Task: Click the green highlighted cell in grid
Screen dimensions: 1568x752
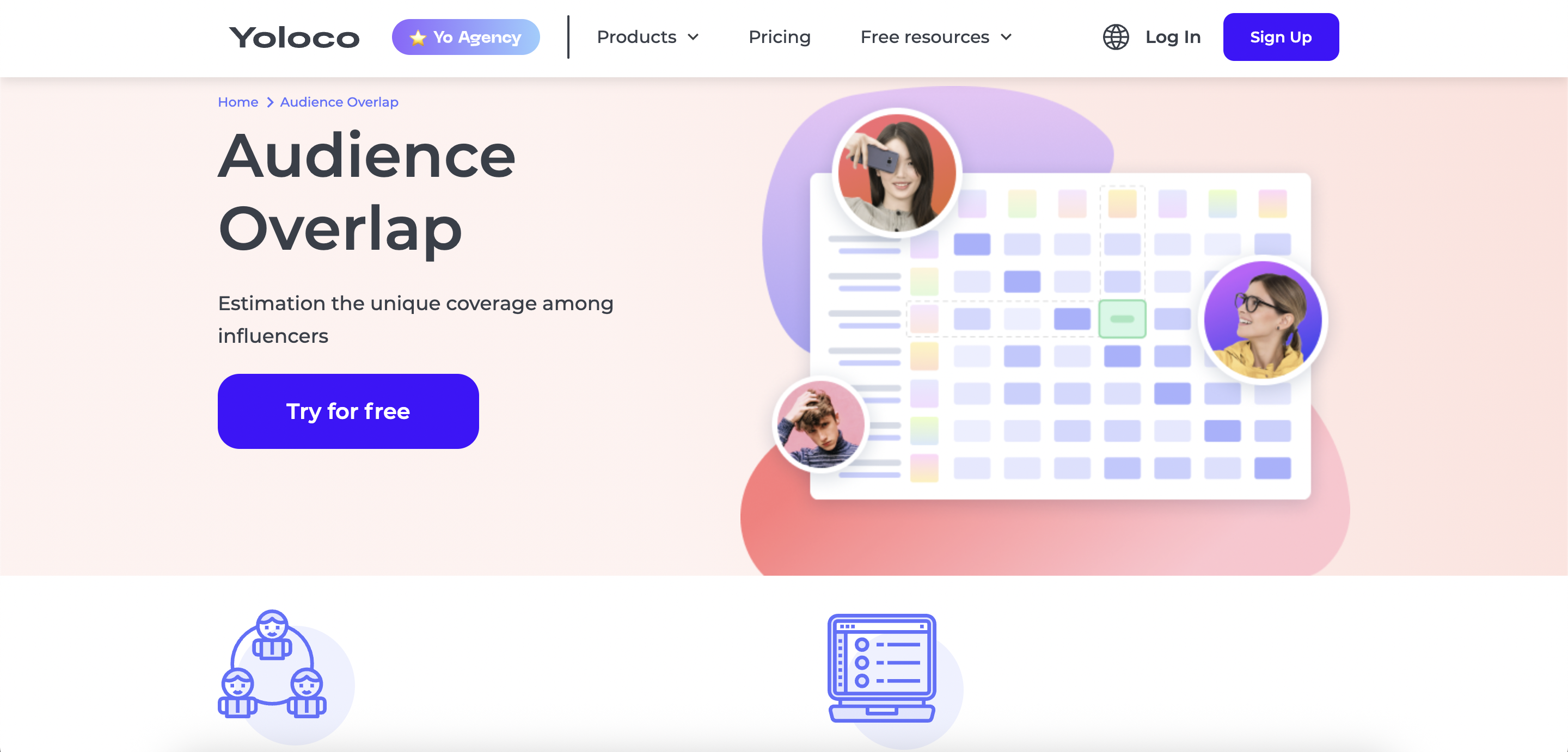Action: [1122, 319]
